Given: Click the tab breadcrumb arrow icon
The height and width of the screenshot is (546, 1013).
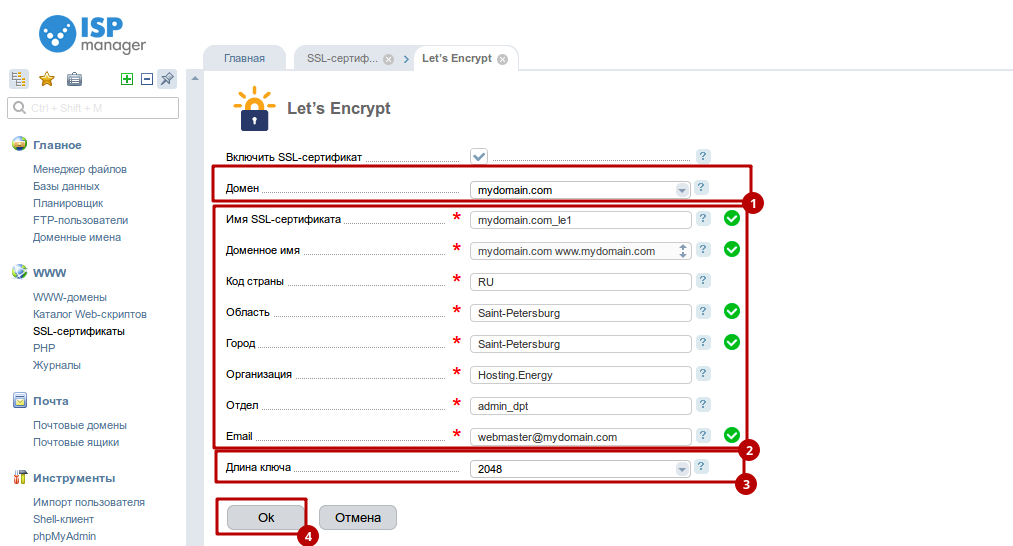Looking at the screenshot, I should (x=406, y=59).
